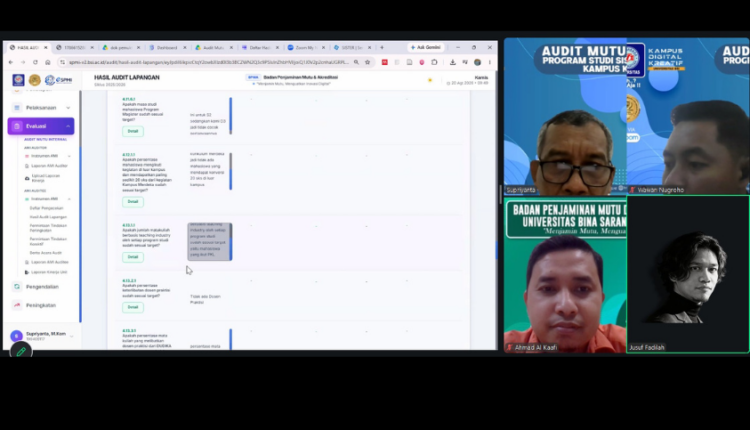Reload the page with the refresh icon
This screenshot has width=750, height=430.
(x=35, y=62)
